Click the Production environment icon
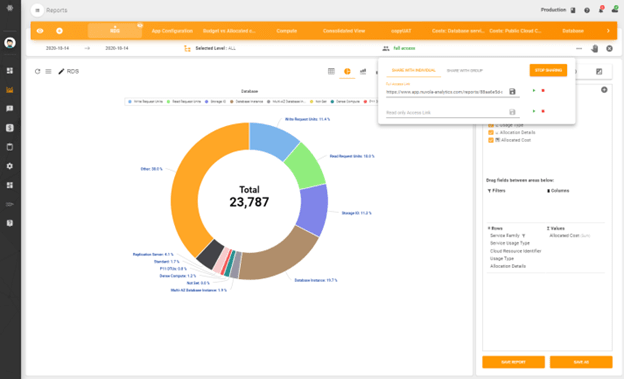The image size is (624, 379). pos(573,10)
